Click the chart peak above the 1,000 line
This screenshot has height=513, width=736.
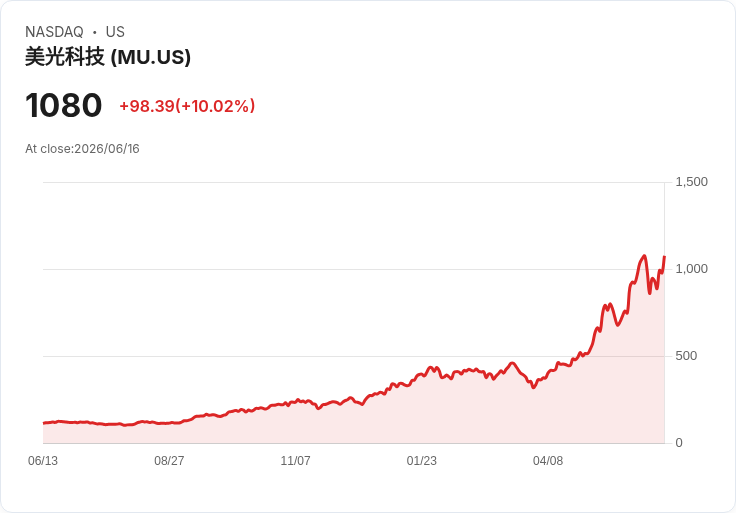point(644,256)
